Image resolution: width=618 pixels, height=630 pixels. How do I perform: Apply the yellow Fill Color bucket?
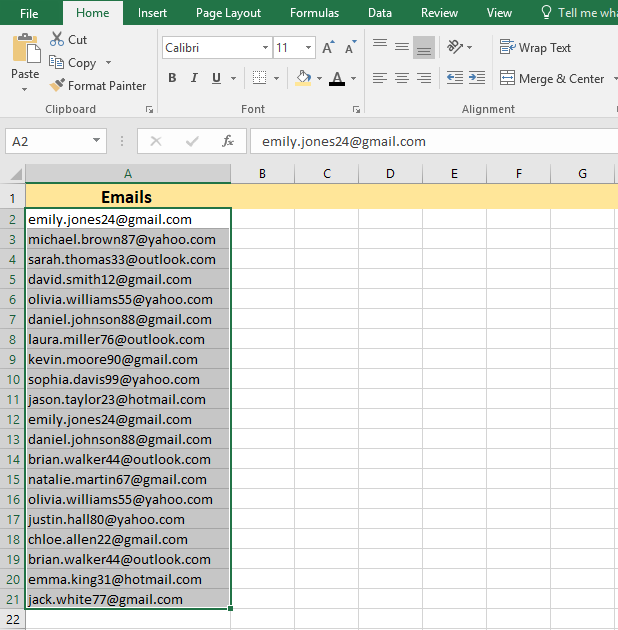point(303,78)
